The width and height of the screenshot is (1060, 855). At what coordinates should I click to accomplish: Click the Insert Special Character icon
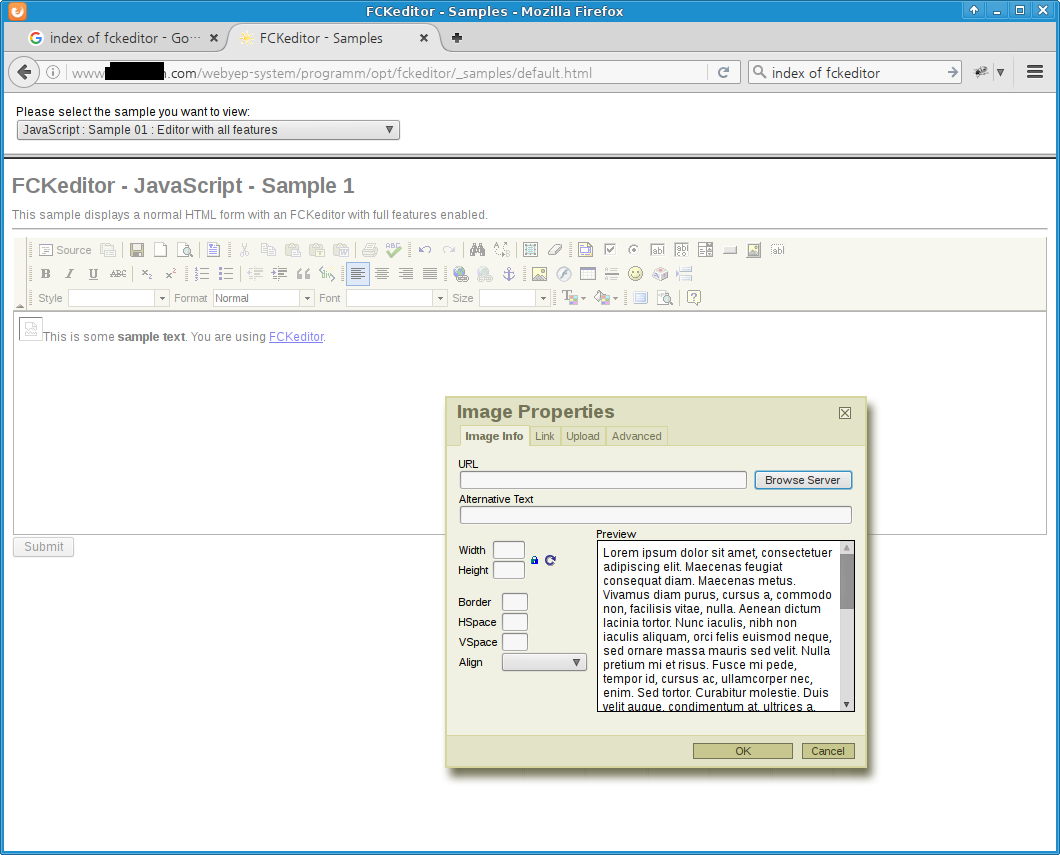point(660,274)
